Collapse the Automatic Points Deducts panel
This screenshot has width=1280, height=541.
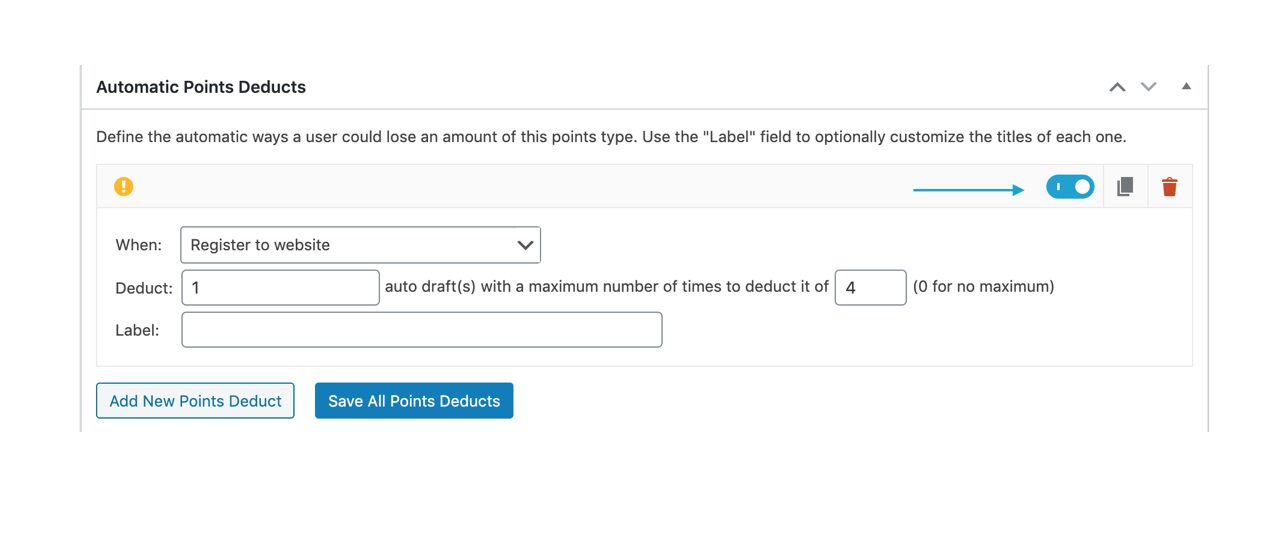[x=1186, y=87]
